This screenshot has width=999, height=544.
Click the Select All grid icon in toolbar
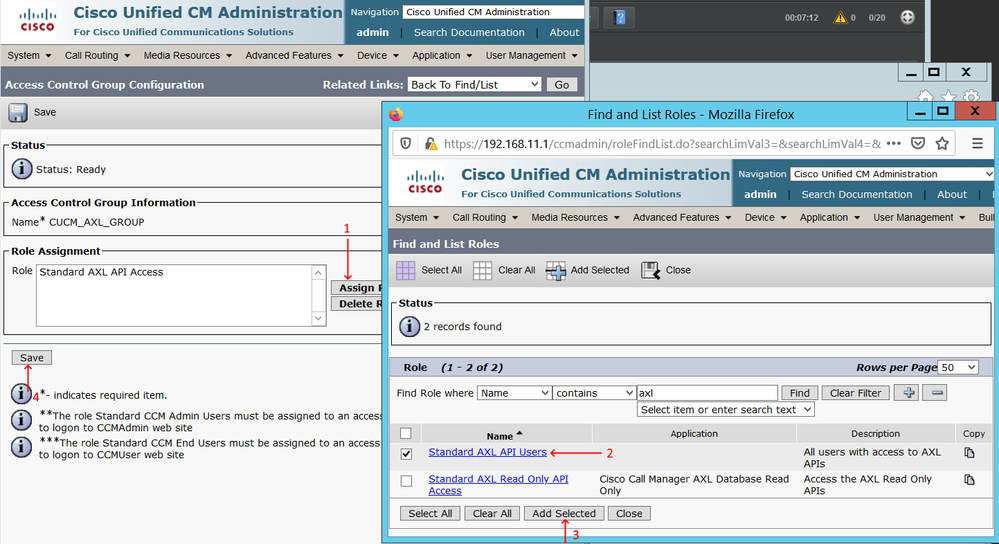coord(405,270)
